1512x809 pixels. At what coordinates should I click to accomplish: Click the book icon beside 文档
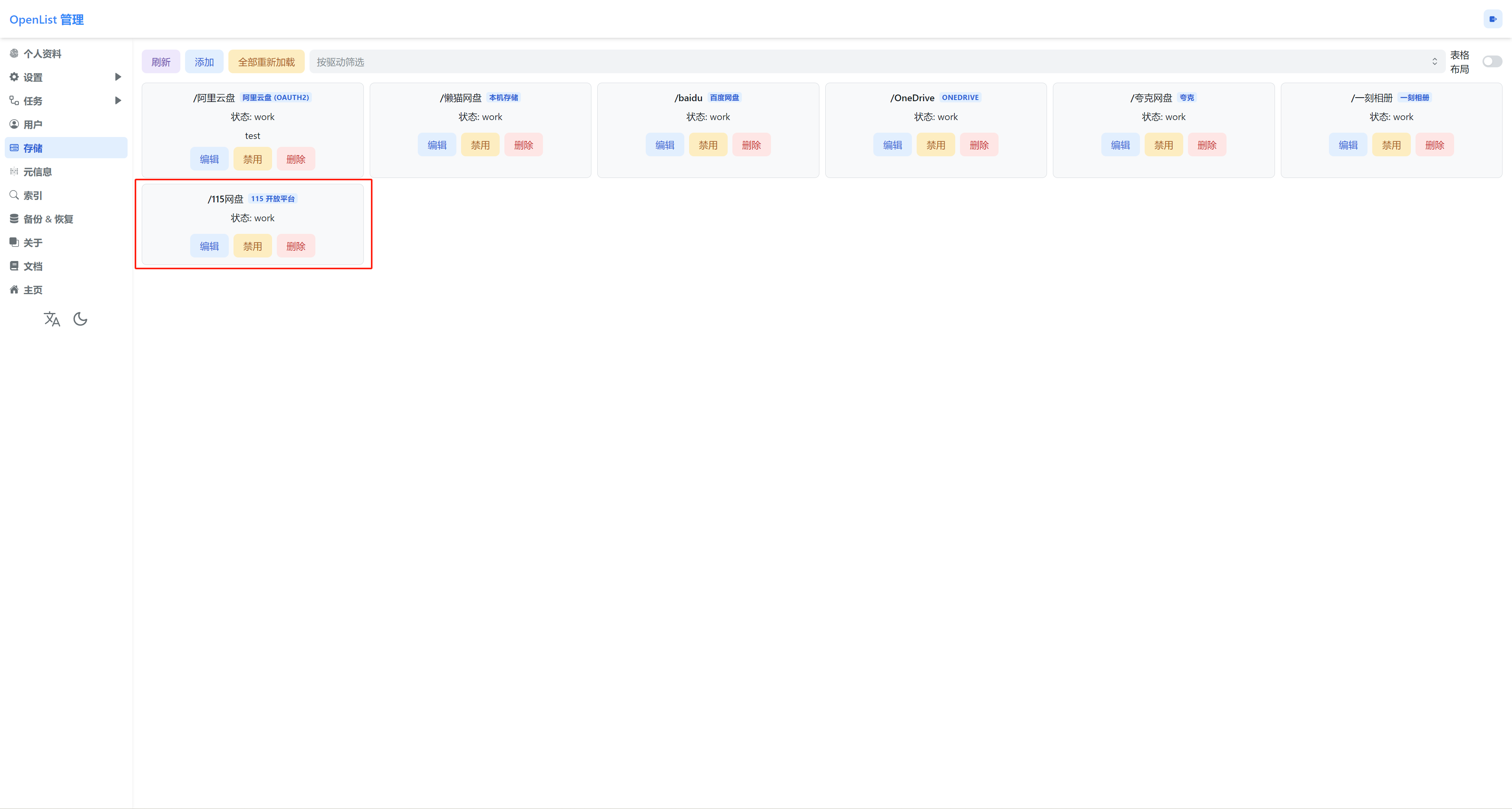point(14,266)
